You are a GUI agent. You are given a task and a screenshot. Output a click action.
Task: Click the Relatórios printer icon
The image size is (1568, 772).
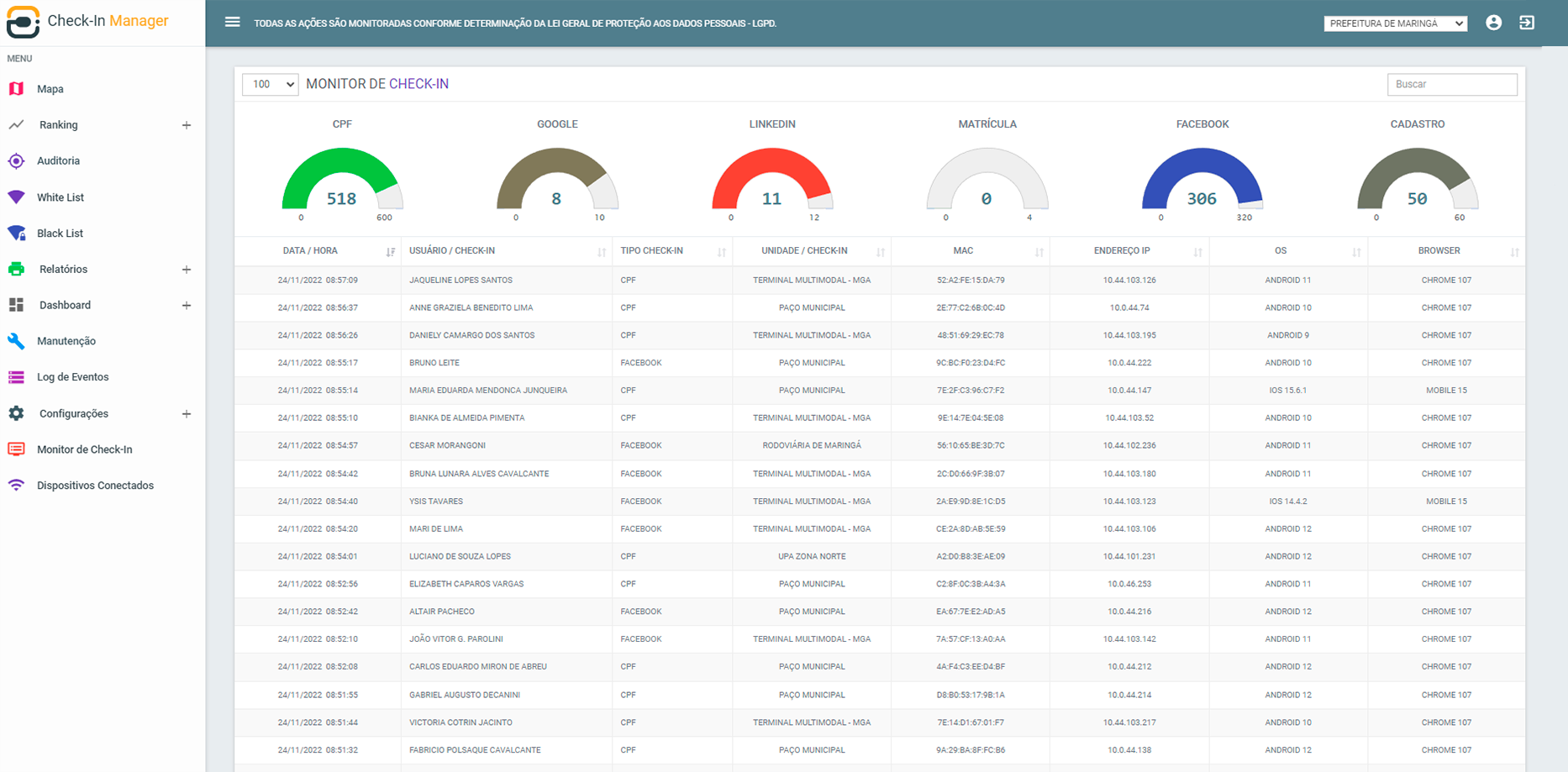point(16,269)
